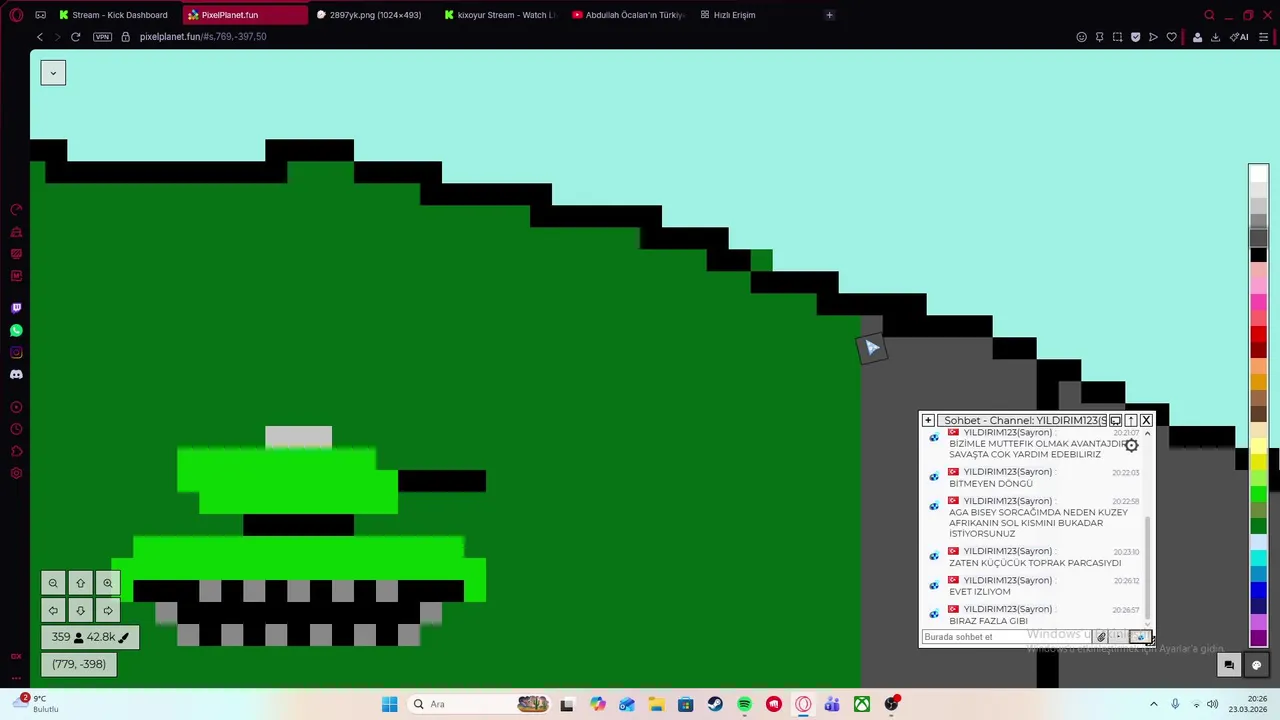The image size is (1280, 720).
Task: Switch to the PixelPlanet.fun tab
Action: (245, 15)
